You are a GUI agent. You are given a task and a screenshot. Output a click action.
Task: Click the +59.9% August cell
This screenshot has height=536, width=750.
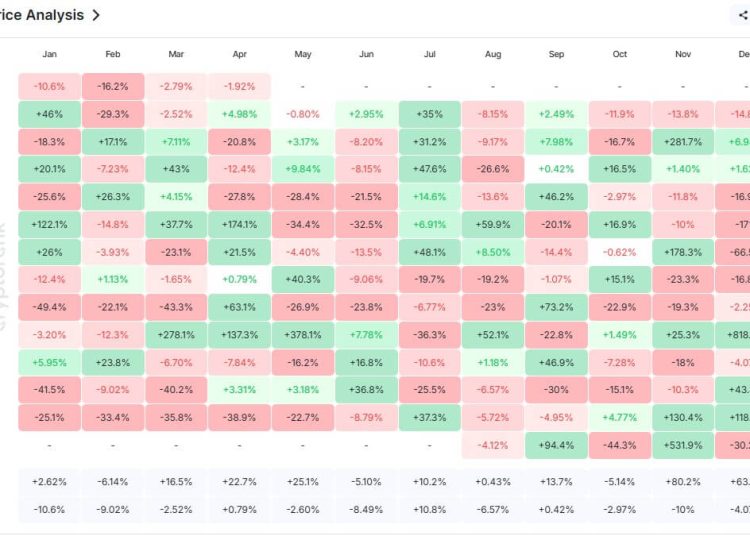(x=492, y=224)
